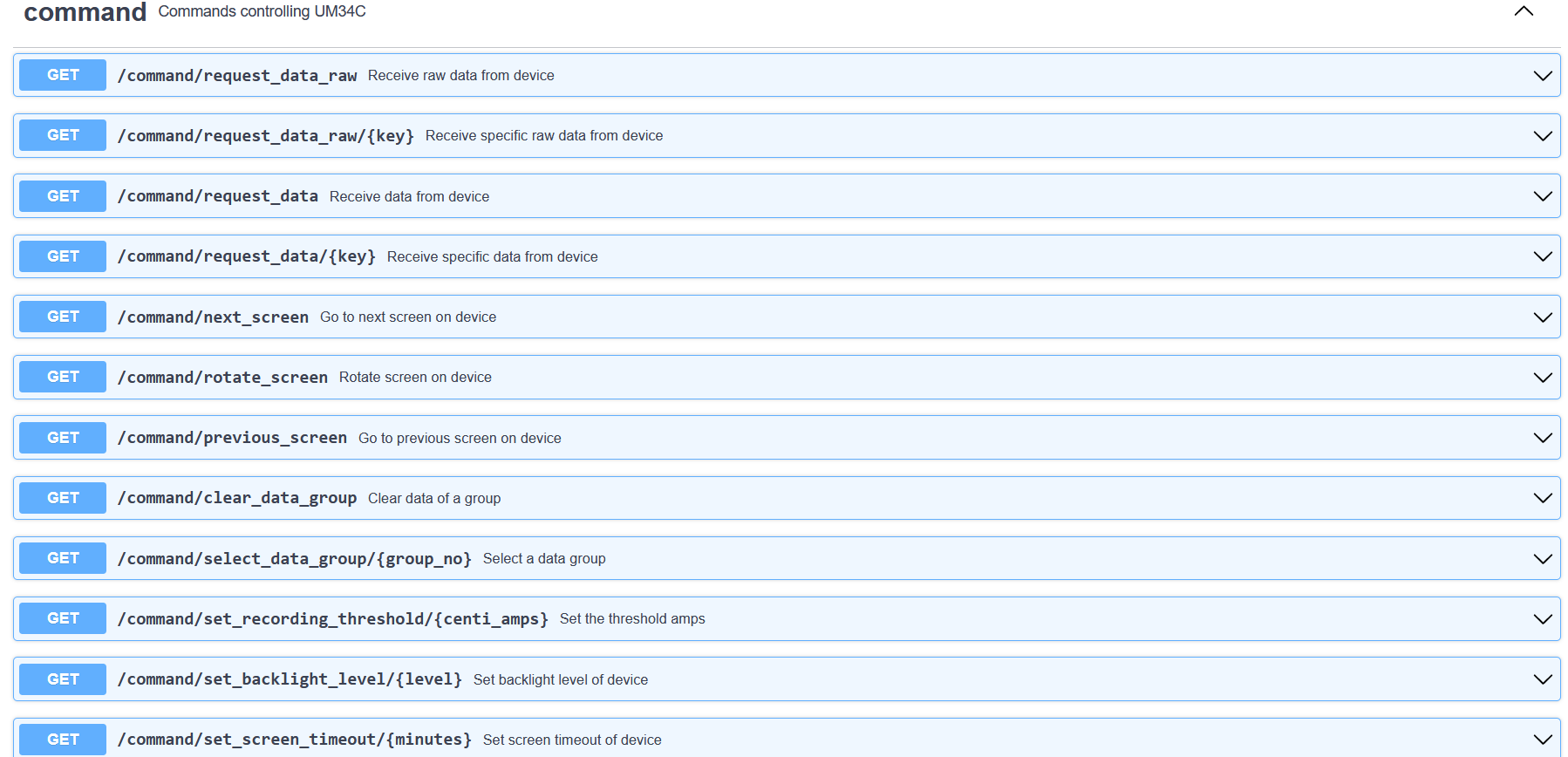This screenshot has height=757, width=1568.
Task: Expand the request_data_raw endpoint chevron
Action: click(1543, 76)
